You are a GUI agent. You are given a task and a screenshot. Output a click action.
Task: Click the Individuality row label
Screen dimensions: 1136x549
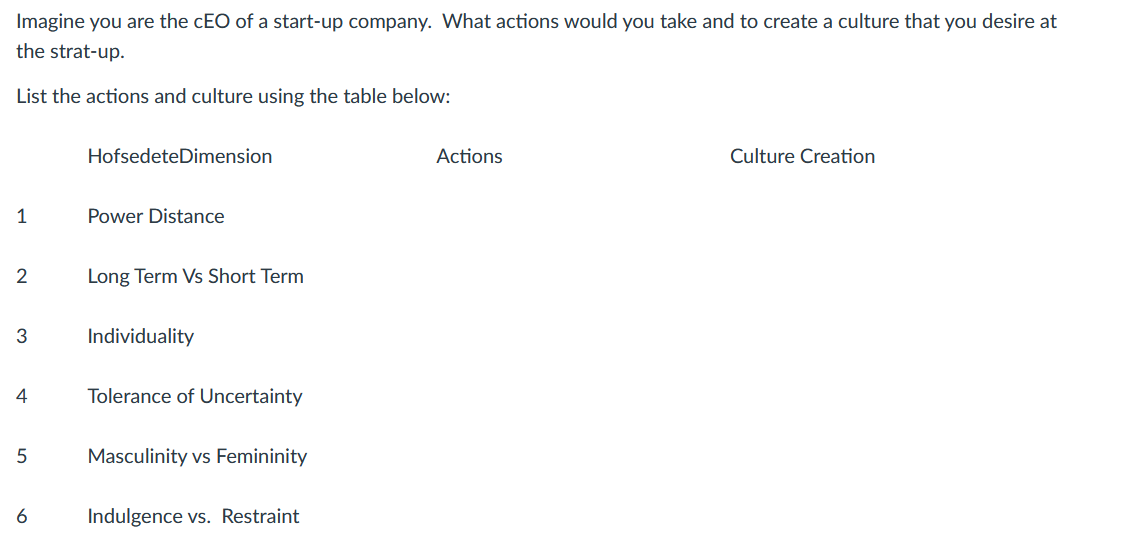(140, 336)
